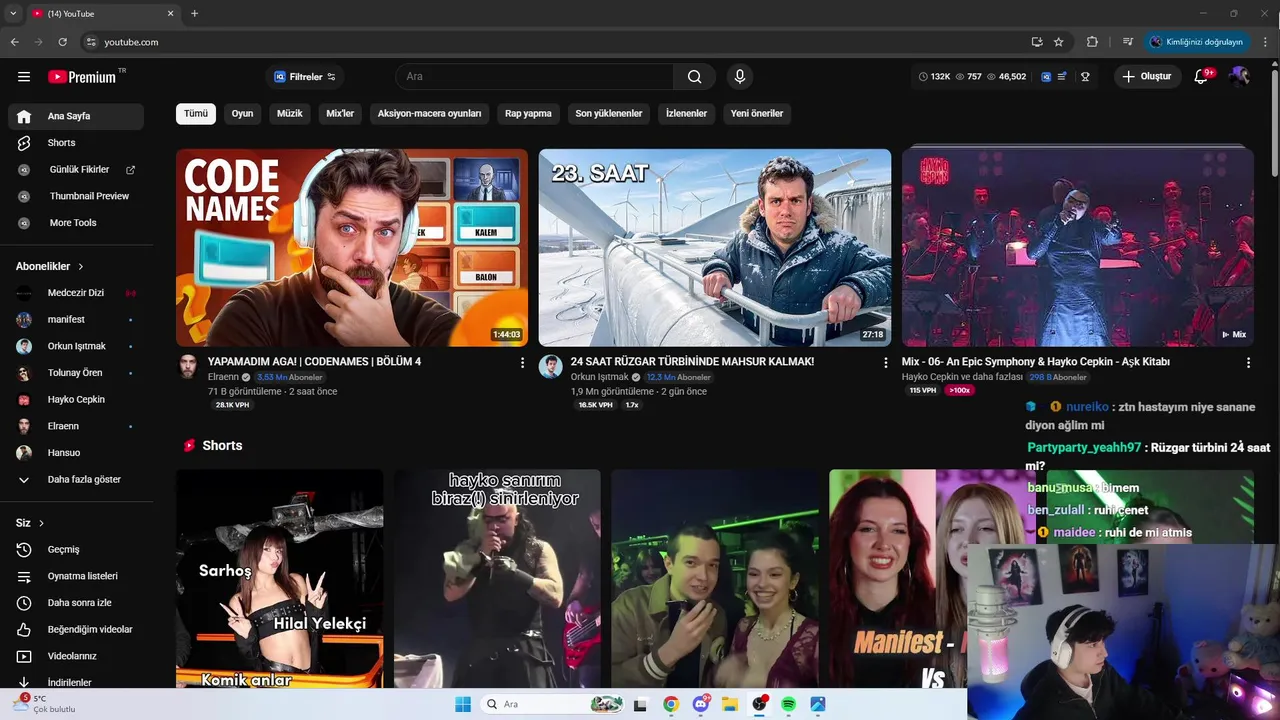Click the YouTube search input field
The image size is (1280, 720).
click(535, 77)
